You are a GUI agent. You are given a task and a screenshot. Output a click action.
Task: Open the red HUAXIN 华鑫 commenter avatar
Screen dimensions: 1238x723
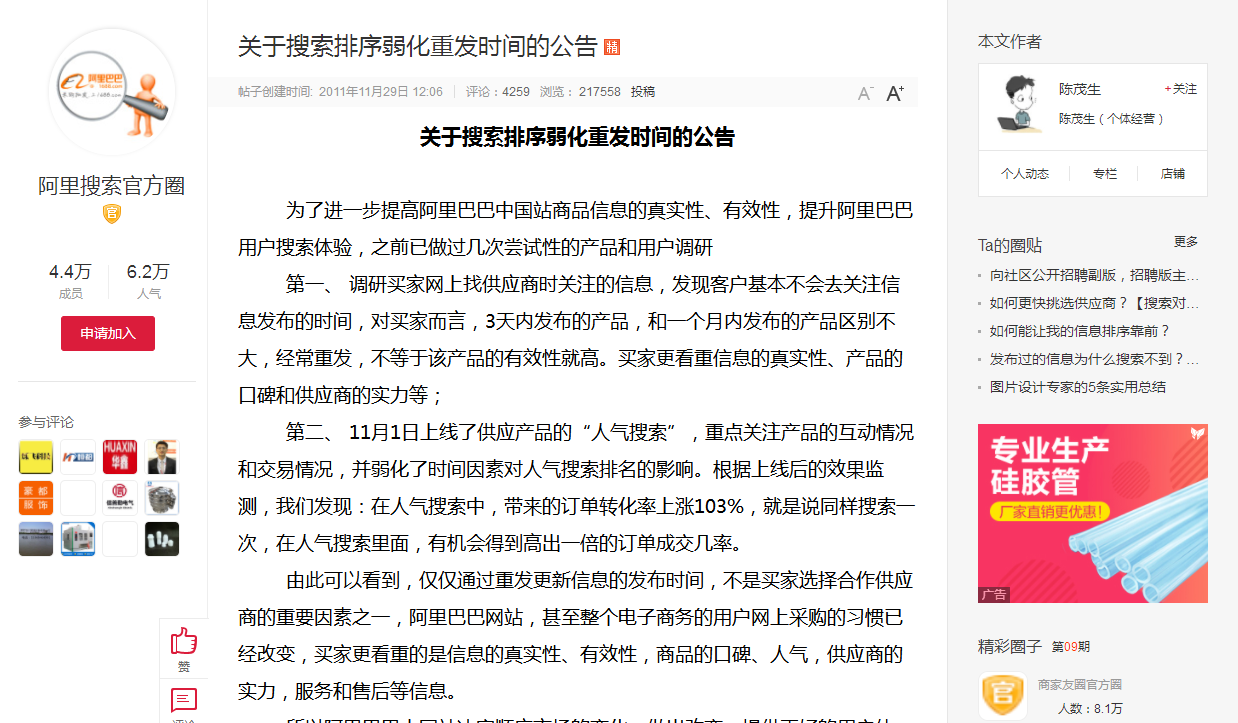tap(120, 457)
